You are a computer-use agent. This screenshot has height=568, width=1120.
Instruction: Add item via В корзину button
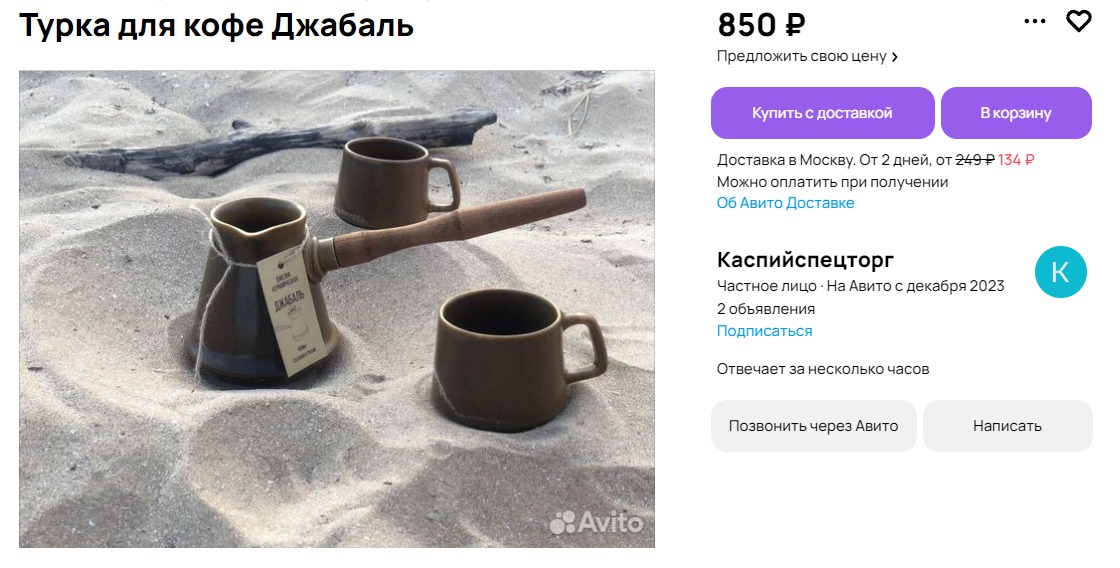click(1016, 113)
